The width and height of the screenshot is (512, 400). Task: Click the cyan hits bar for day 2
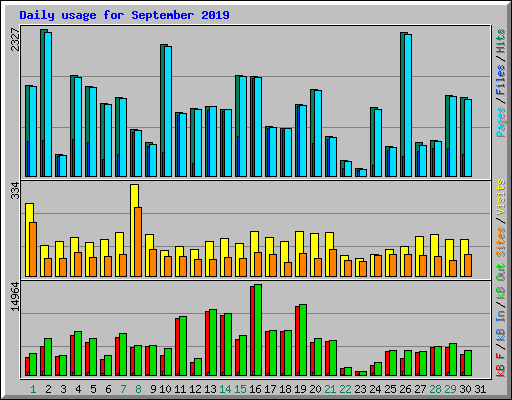[48, 104]
